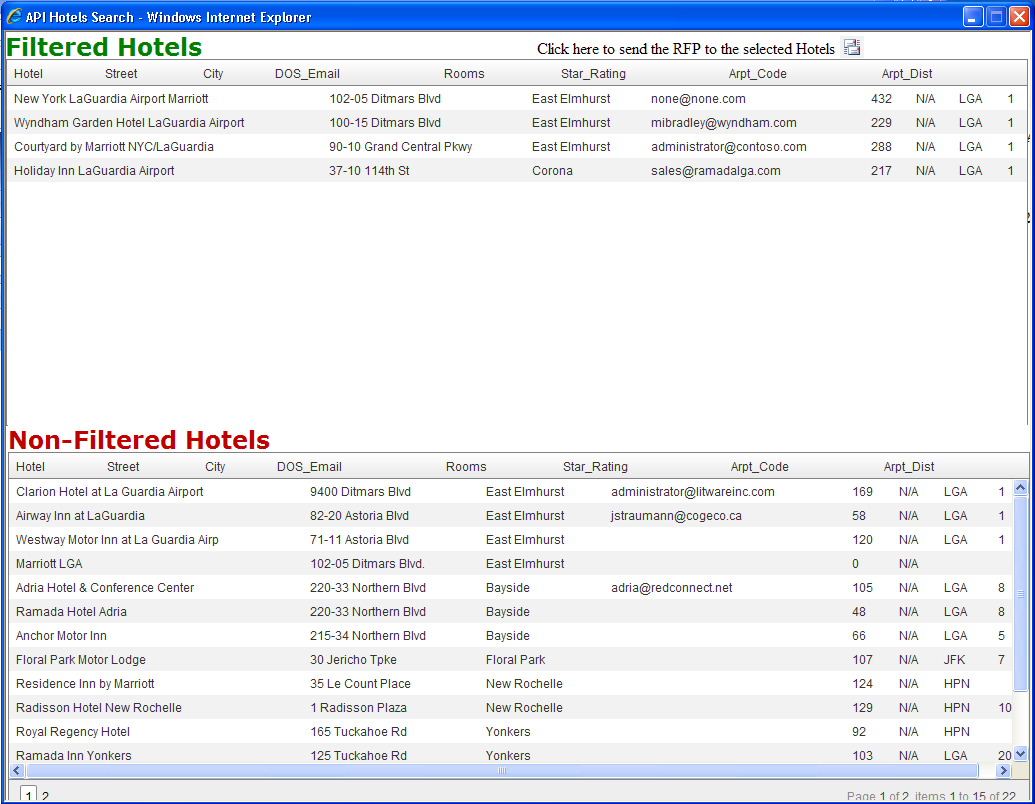Click vertical scrollbar down arrow
The height and width of the screenshot is (804, 1035).
1020,754
